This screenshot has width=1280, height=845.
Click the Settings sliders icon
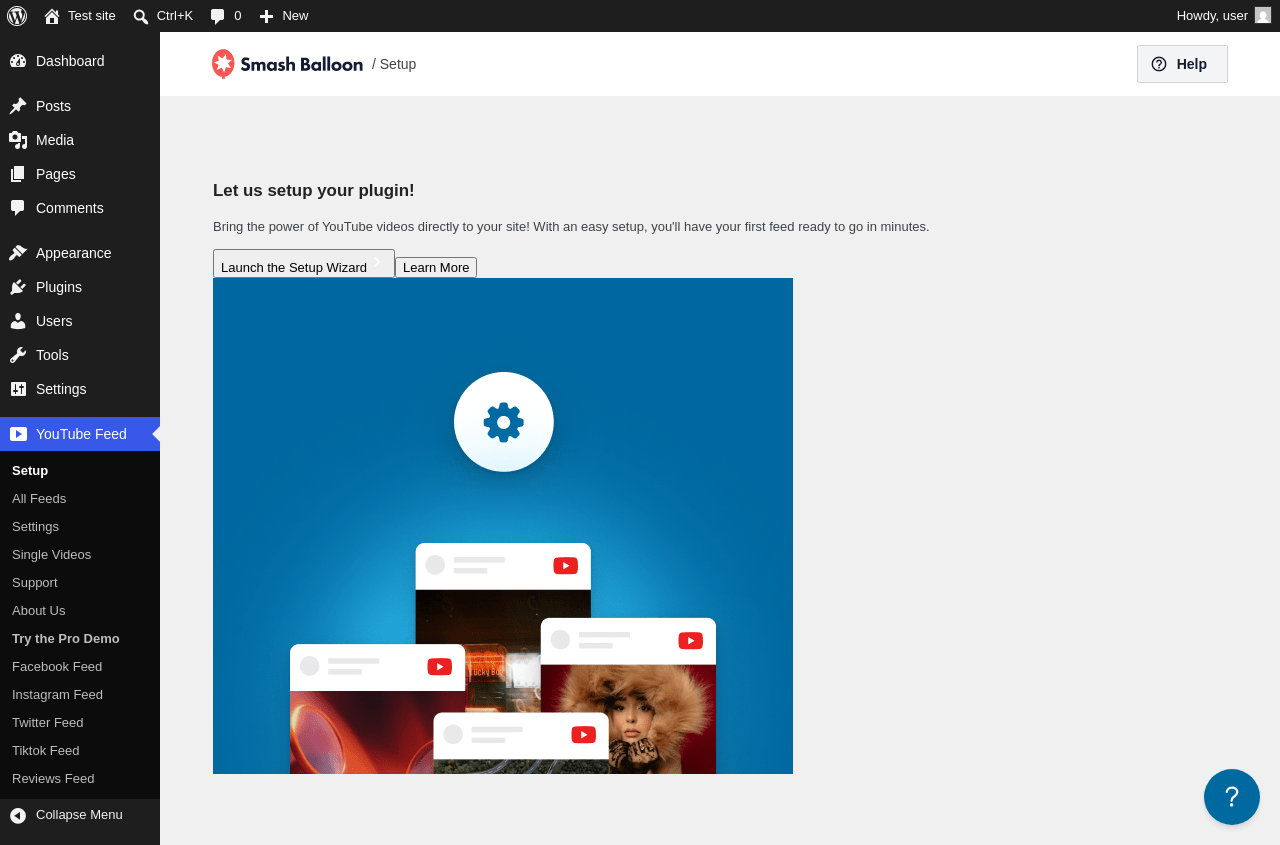click(x=18, y=389)
